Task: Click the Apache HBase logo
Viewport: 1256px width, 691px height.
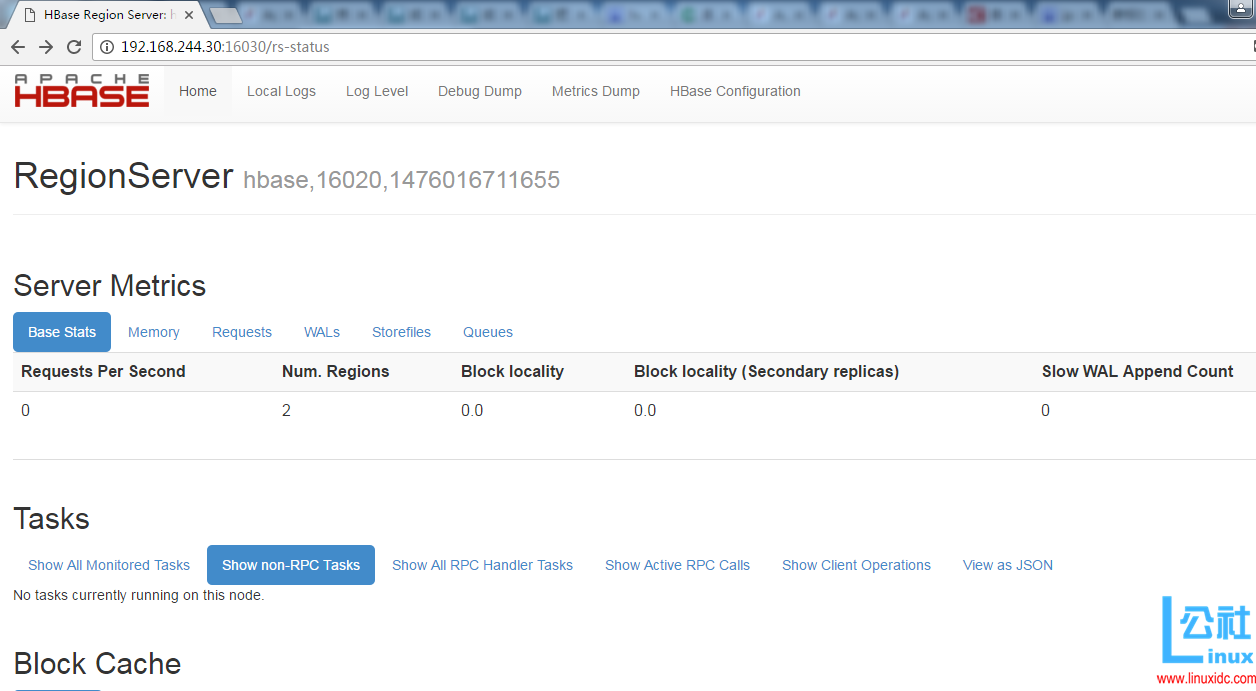Action: (80, 91)
